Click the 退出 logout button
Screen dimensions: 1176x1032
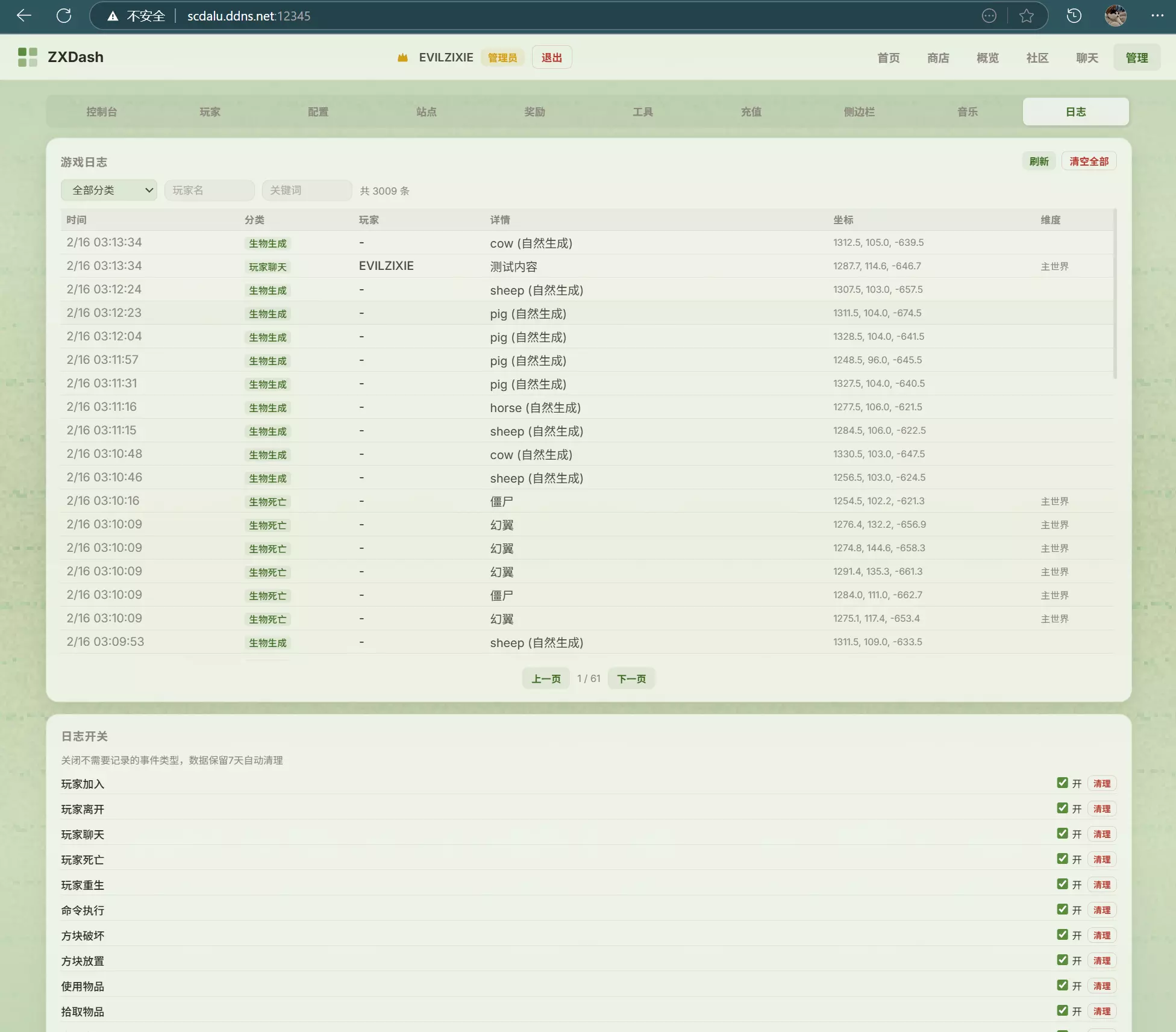click(x=552, y=57)
